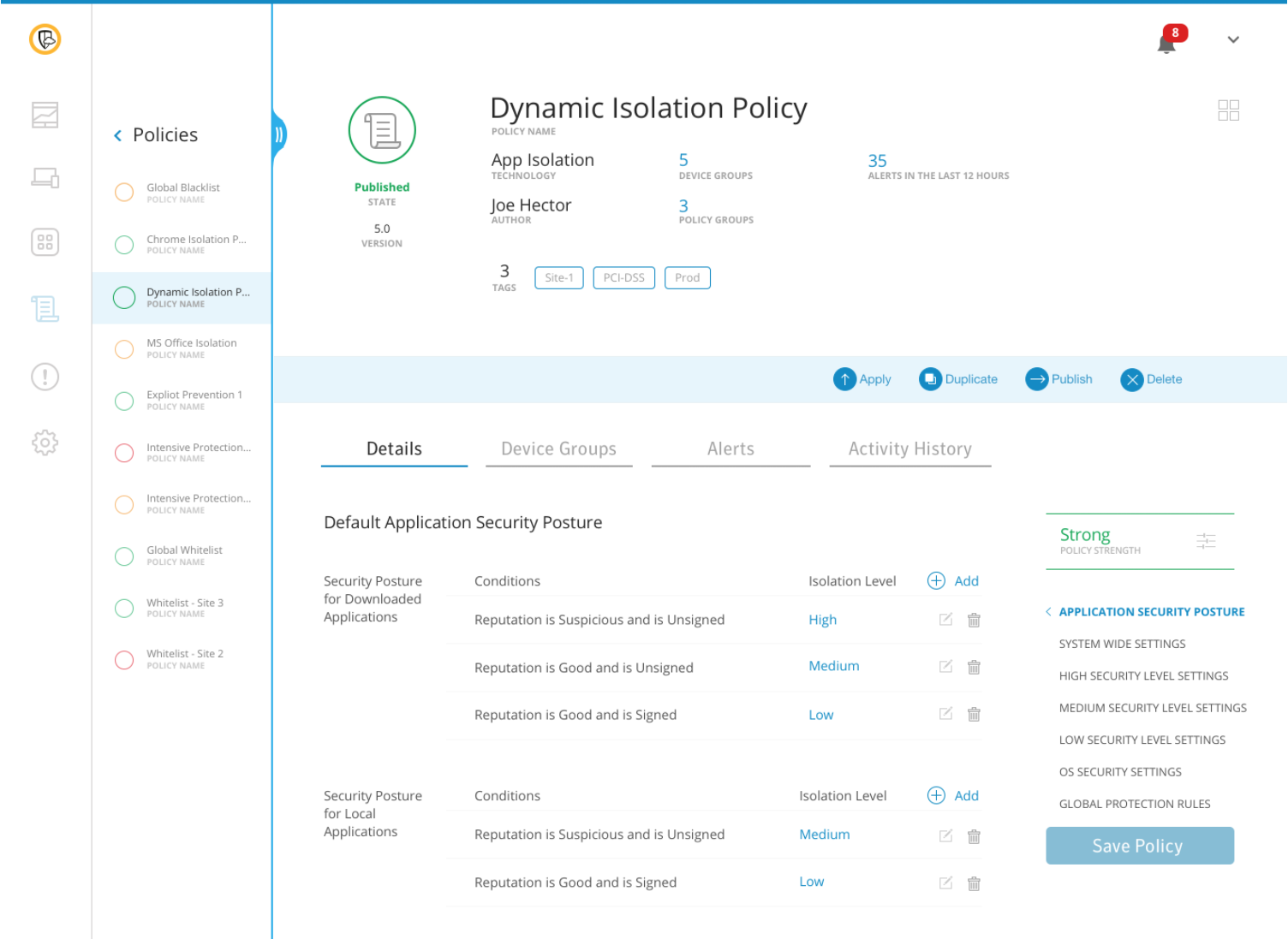Viewport: 1288px width, 939px height.
Task: Click the PCI-DSS tag
Action: tap(623, 278)
